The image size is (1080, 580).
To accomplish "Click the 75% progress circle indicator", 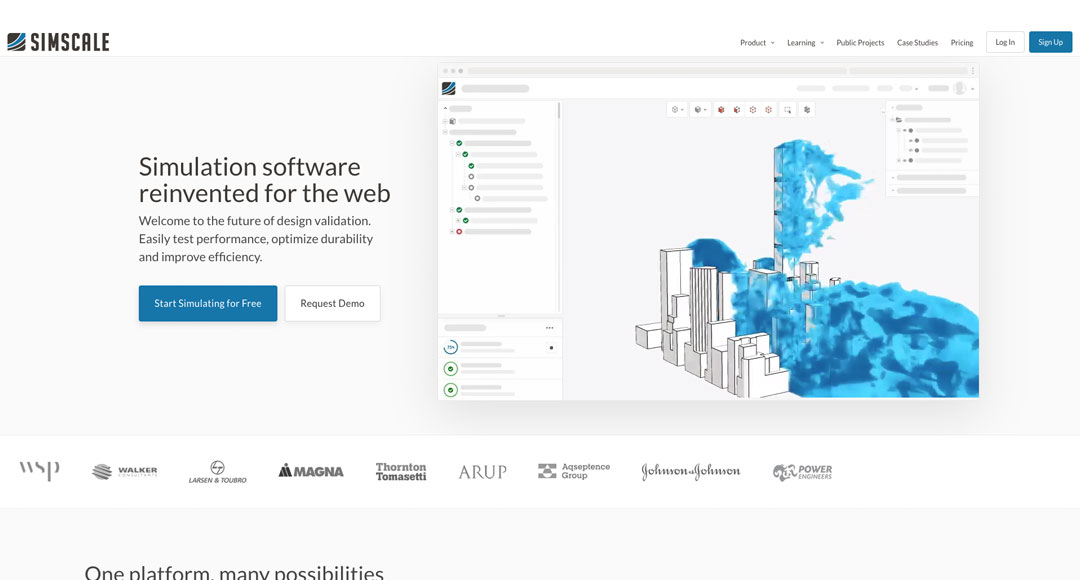I will (451, 347).
